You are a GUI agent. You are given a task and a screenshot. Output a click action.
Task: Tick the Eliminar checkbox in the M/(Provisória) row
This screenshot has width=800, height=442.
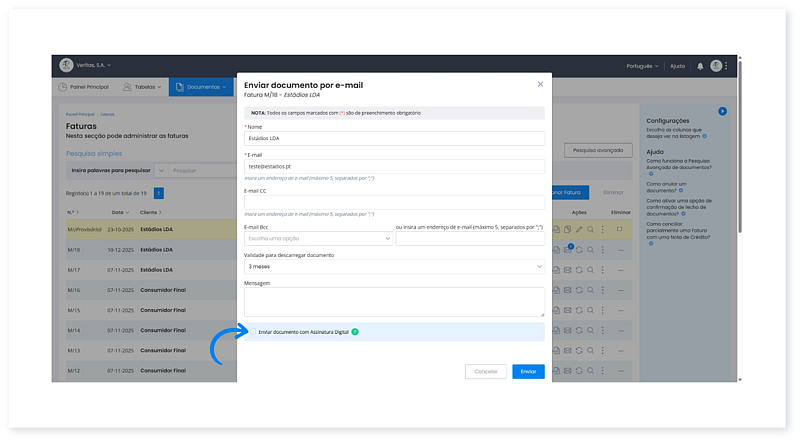(x=619, y=229)
